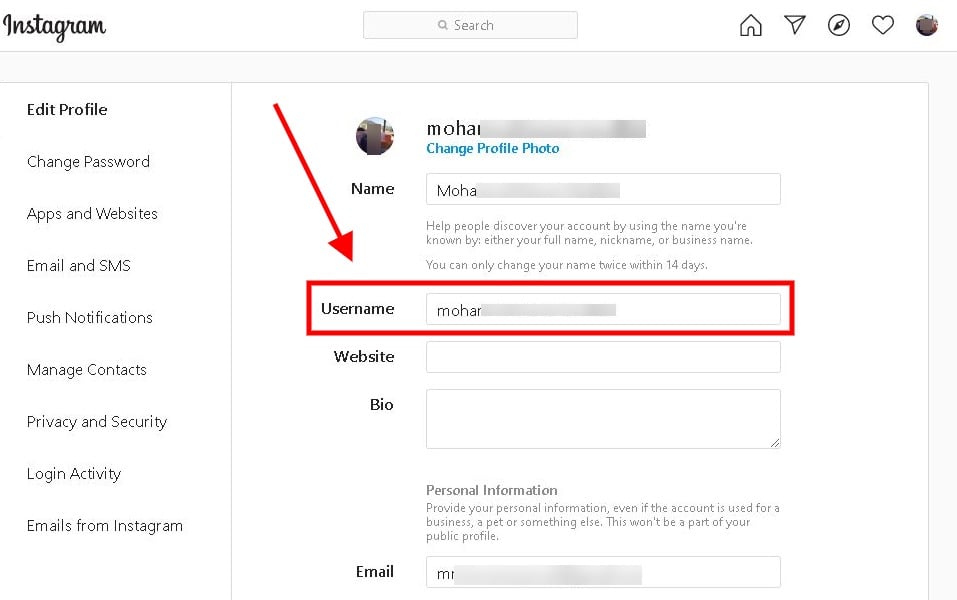View Login Activity
The image size is (957, 600).
click(73, 474)
